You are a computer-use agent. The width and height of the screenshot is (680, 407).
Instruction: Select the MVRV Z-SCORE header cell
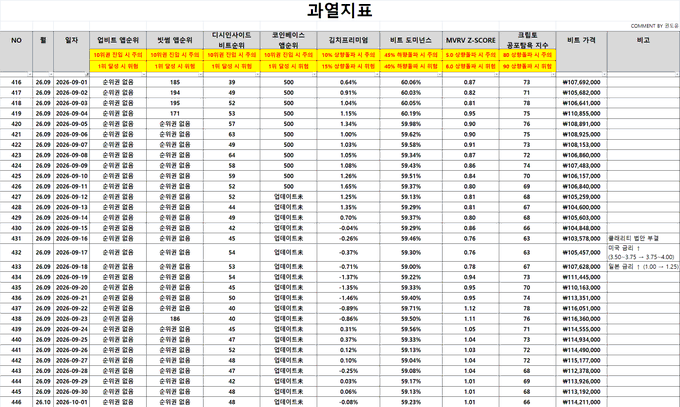point(471,40)
